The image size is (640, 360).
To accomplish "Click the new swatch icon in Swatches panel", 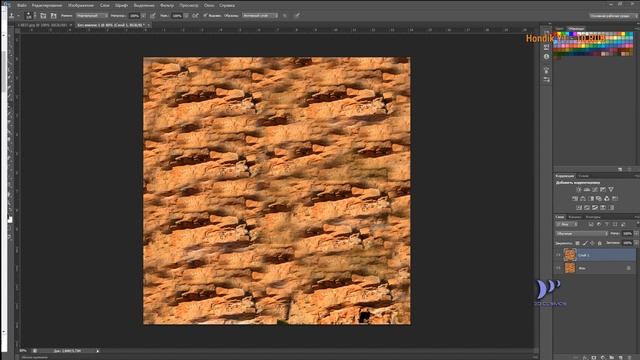I will click(620, 169).
